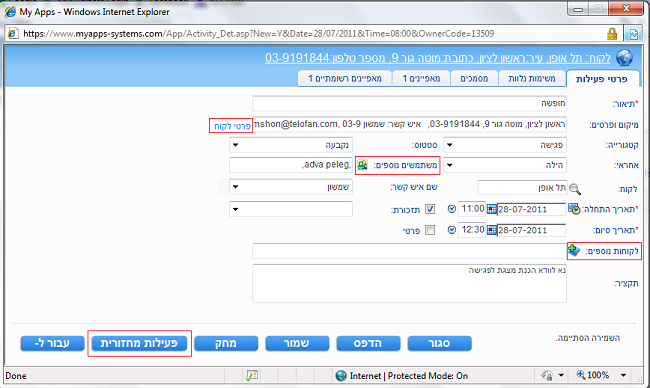Open the סטטוס dropdown showing נקבעה

point(291,145)
